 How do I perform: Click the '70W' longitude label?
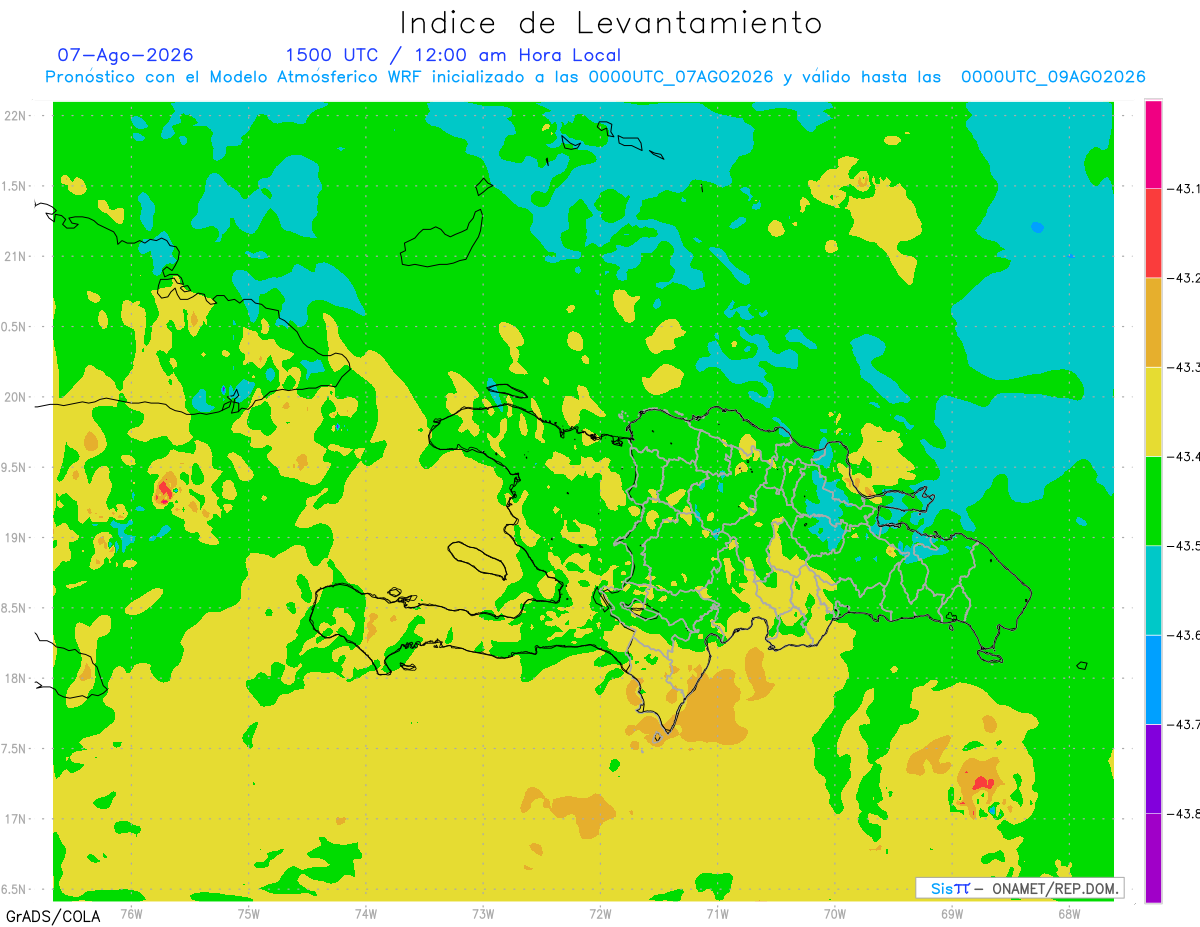click(835, 914)
